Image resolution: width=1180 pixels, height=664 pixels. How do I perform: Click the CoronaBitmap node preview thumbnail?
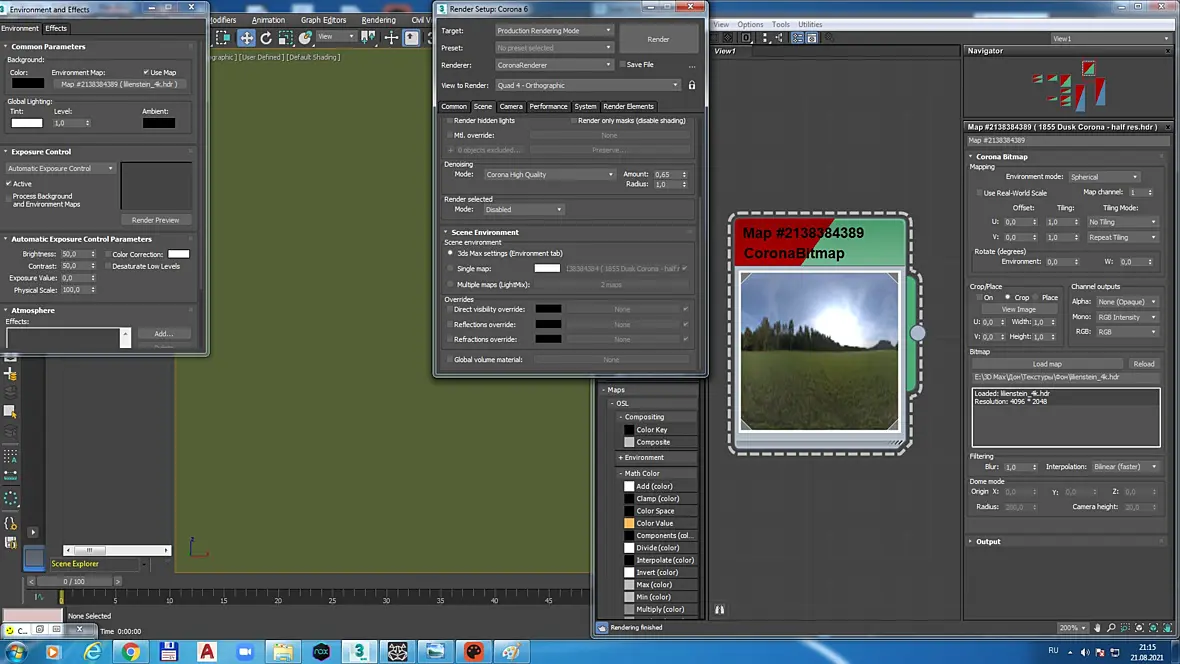(819, 351)
